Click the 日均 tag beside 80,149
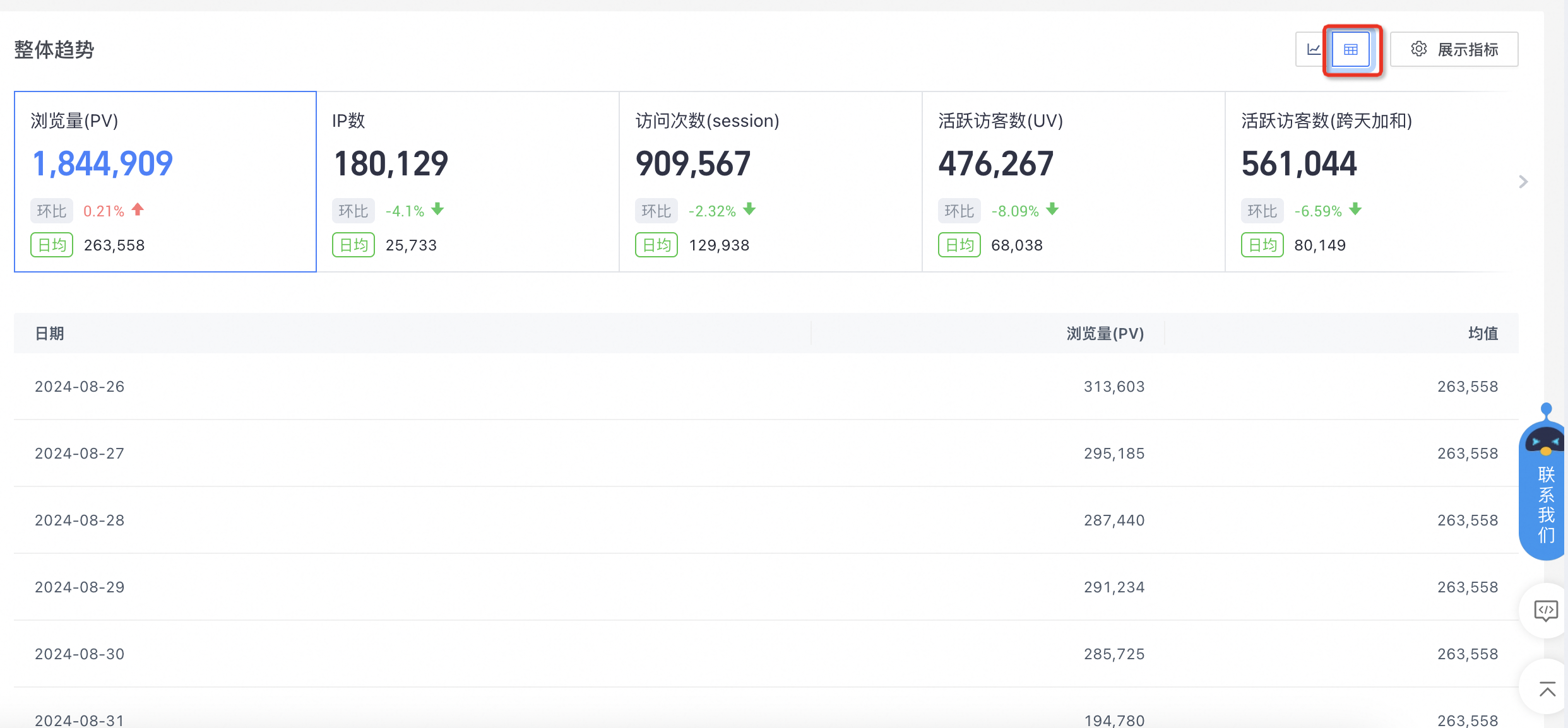This screenshot has height=728, width=1568. 1262,245
